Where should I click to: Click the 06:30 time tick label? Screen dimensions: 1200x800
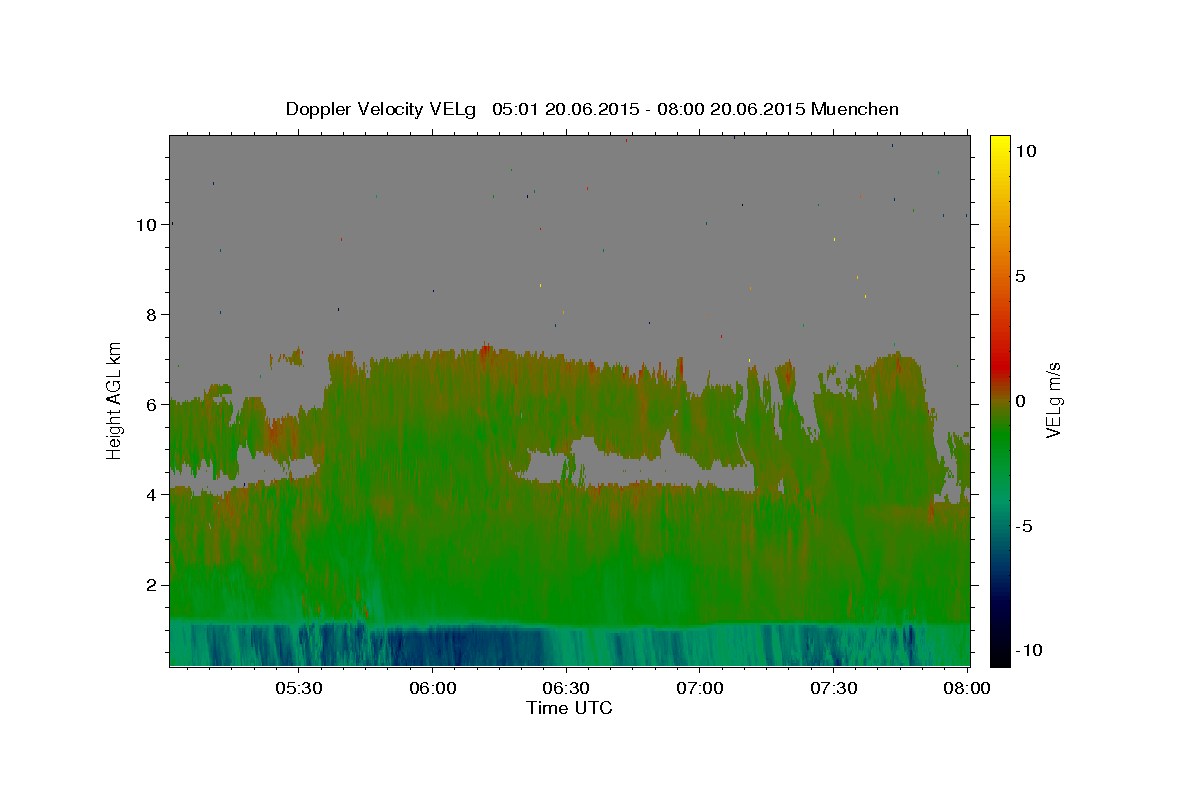566,689
